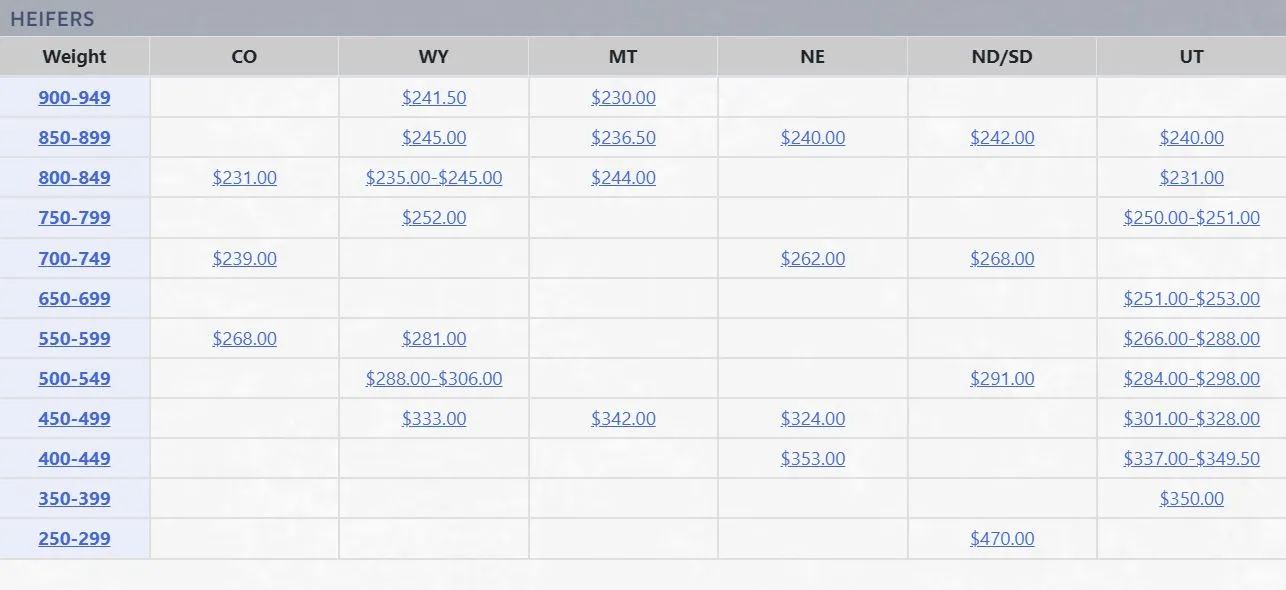Select the 650-699 weight class link
The width and height of the screenshot is (1286, 590).
(x=74, y=299)
